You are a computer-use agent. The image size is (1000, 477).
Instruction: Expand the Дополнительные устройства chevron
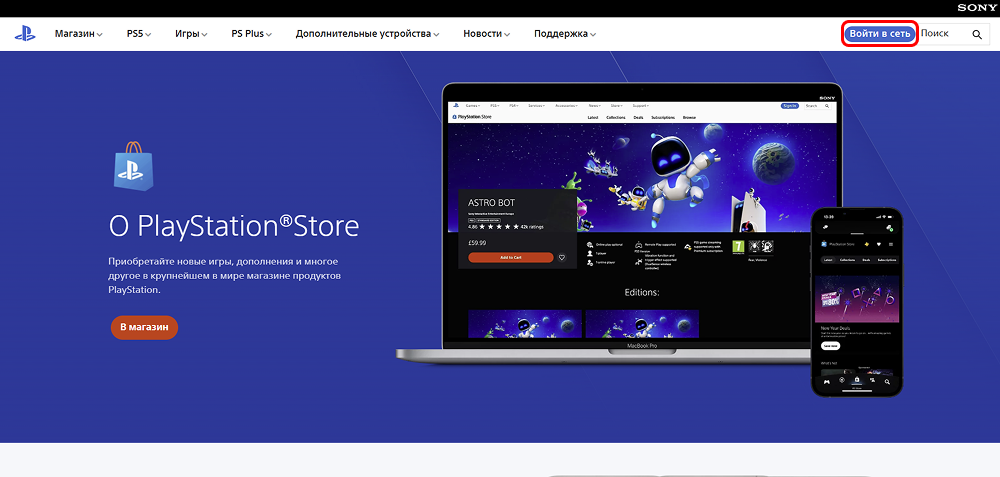click(x=436, y=35)
